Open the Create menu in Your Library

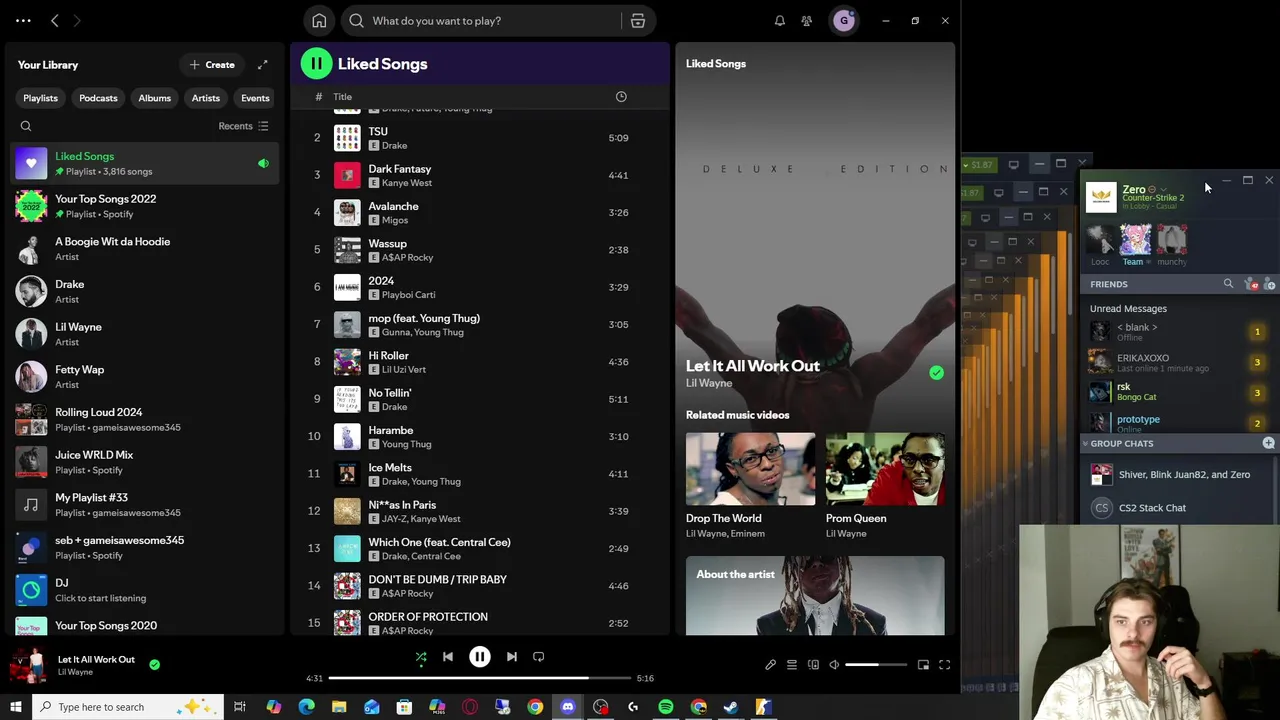(212, 65)
